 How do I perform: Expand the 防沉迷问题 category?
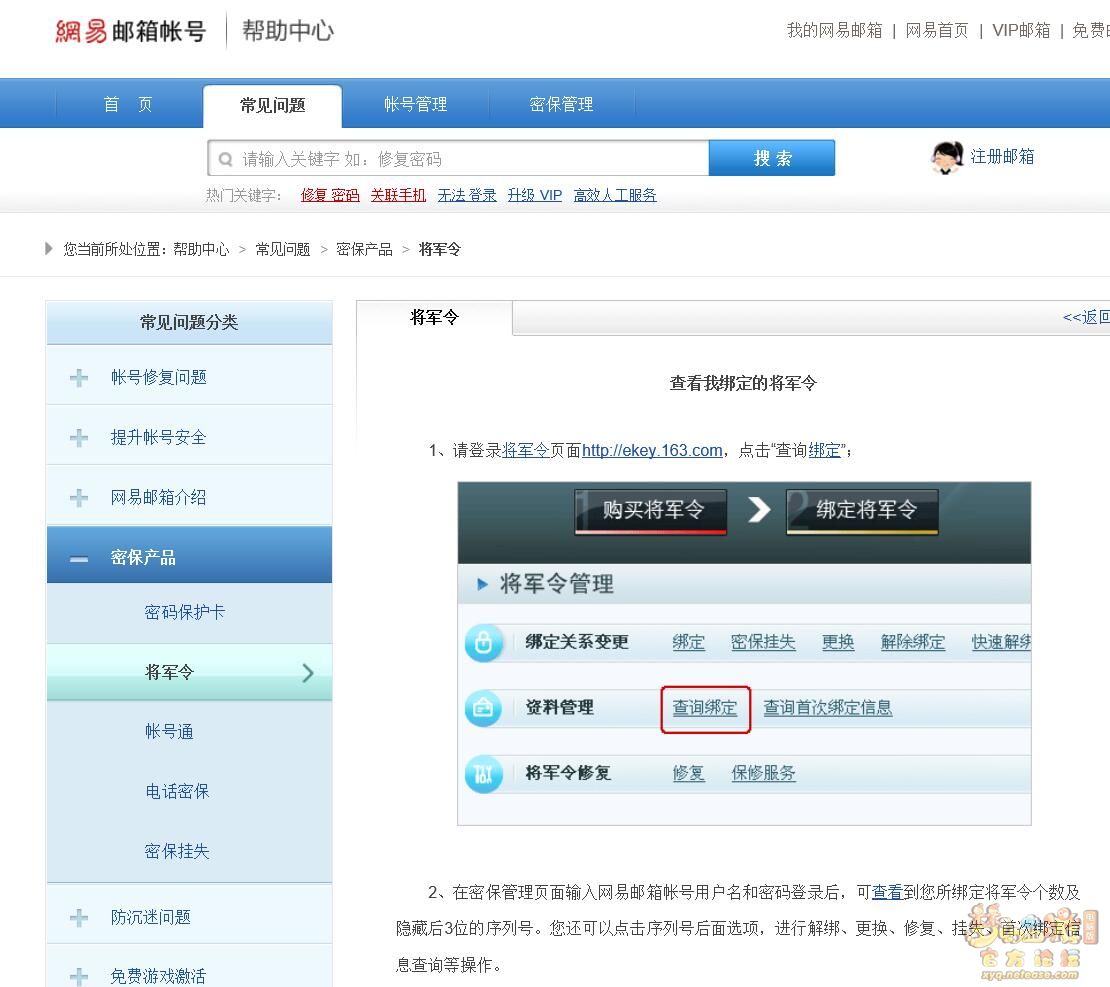click(79, 918)
